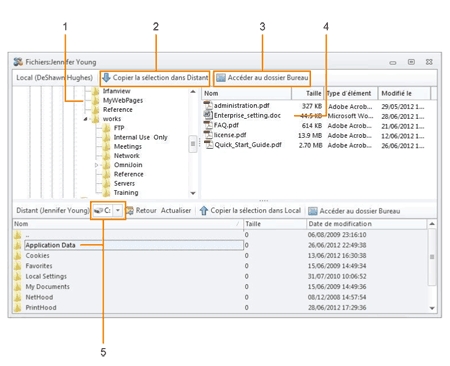Click the Application Data folder icon
This screenshot has height=366, width=450.
18,245
